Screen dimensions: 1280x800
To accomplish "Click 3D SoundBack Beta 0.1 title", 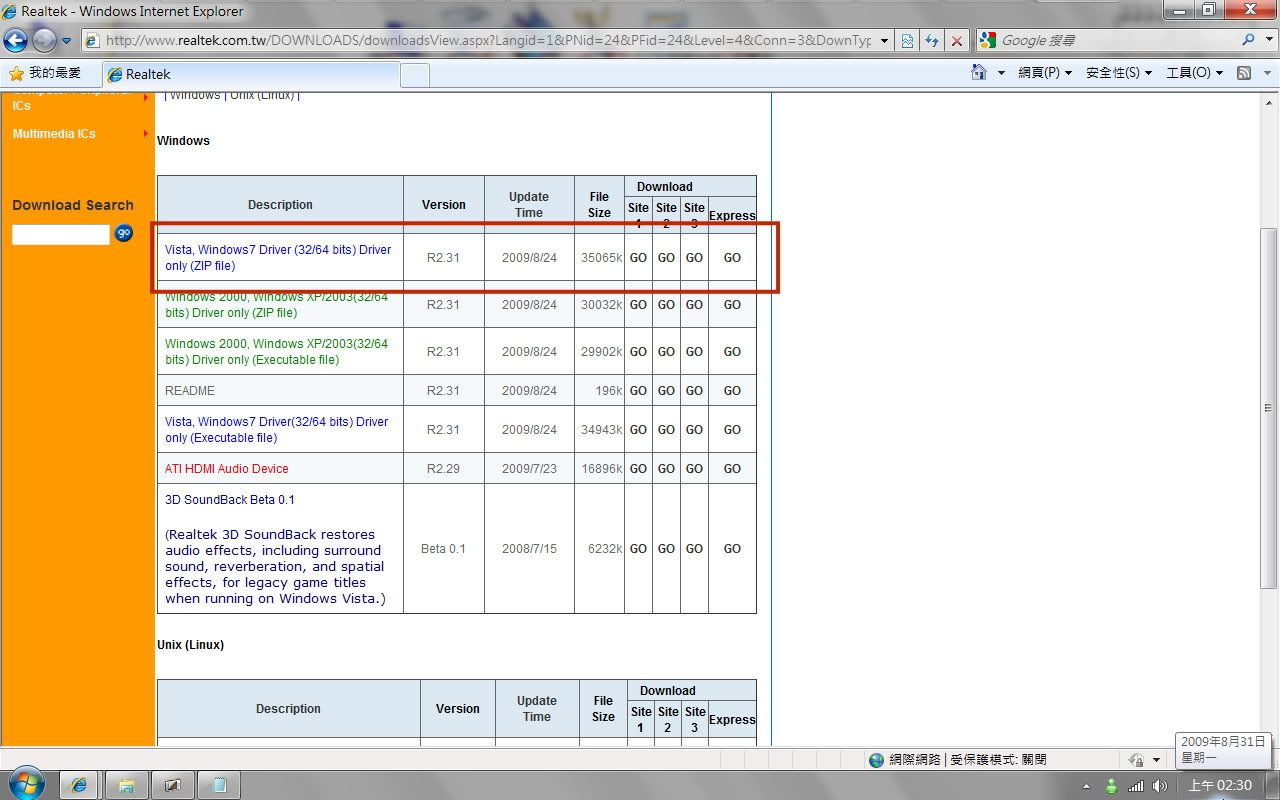I will pyautogui.click(x=230, y=500).
